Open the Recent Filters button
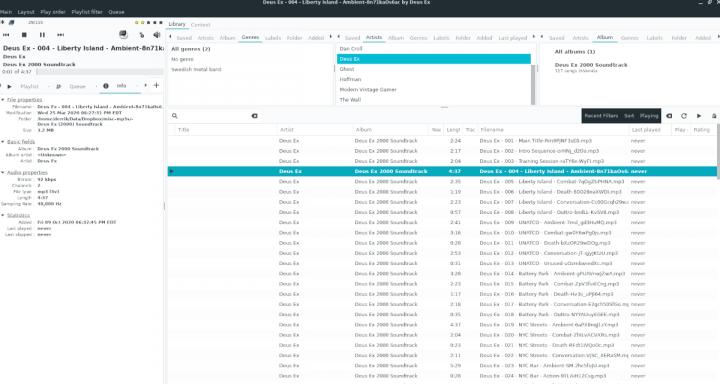Image resolution: width=720 pixels, height=384 pixels. tap(601, 116)
